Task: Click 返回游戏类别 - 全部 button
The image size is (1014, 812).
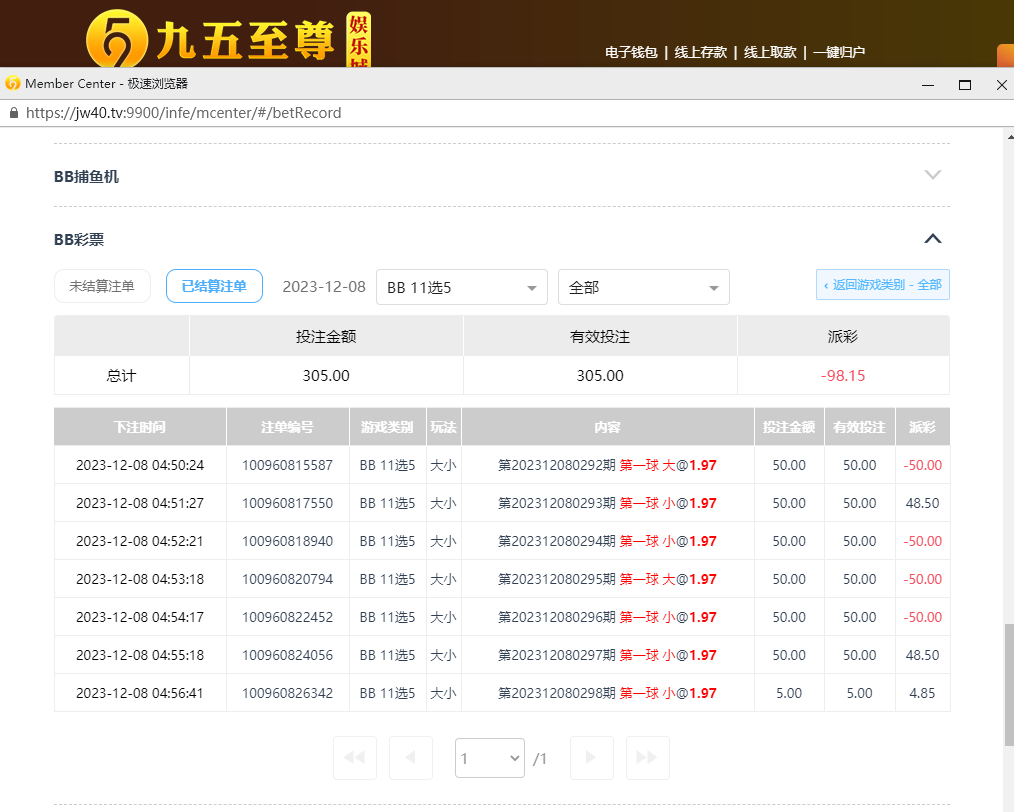Action: click(883, 284)
